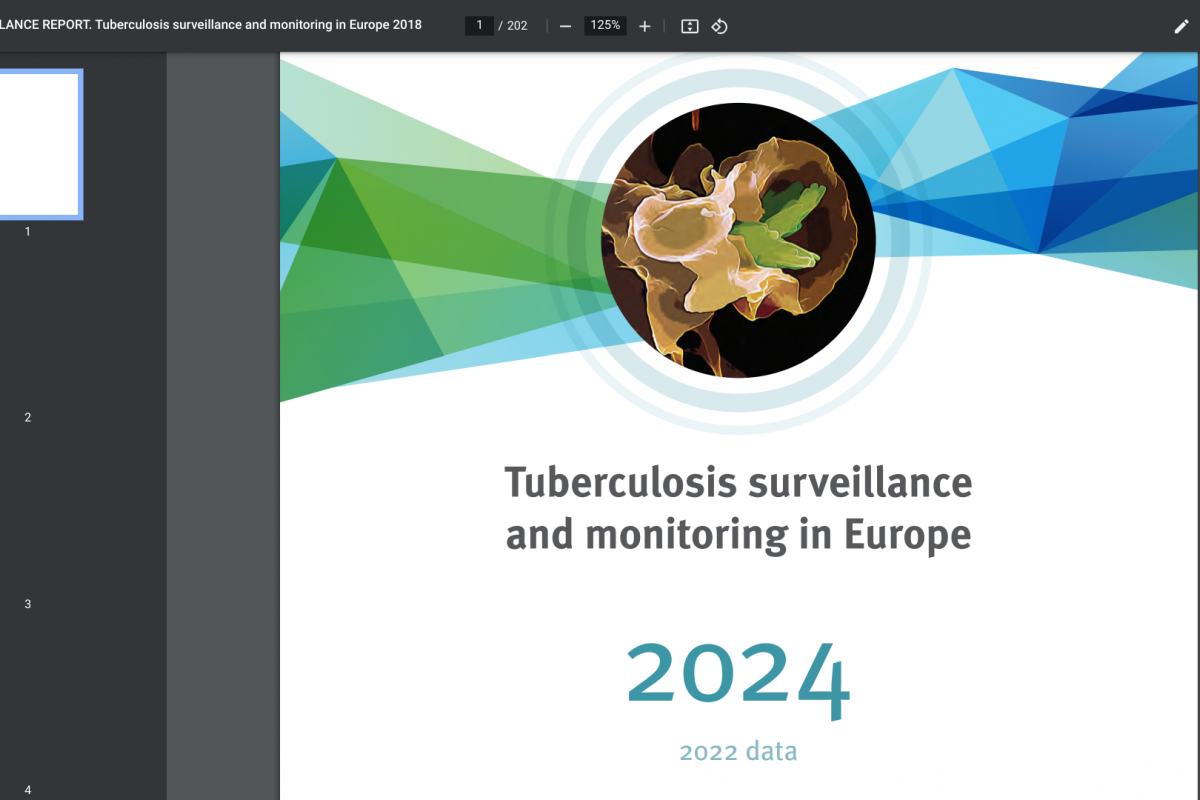Image resolution: width=1200 pixels, height=800 pixels.
Task: Click the circular microscope cover image
Action: tap(738, 240)
